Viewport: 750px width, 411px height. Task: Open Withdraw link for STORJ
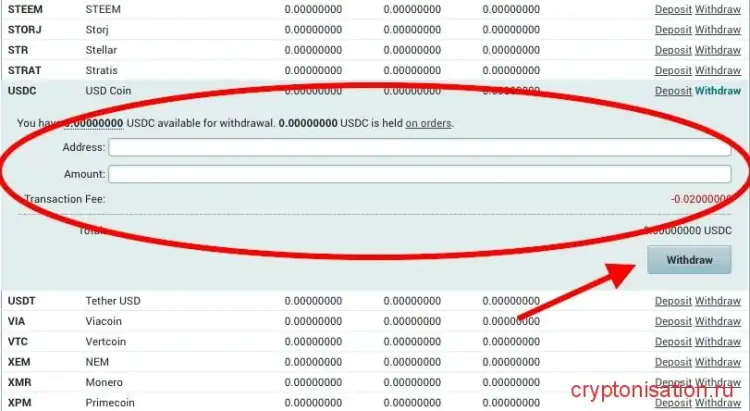[x=717, y=30]
